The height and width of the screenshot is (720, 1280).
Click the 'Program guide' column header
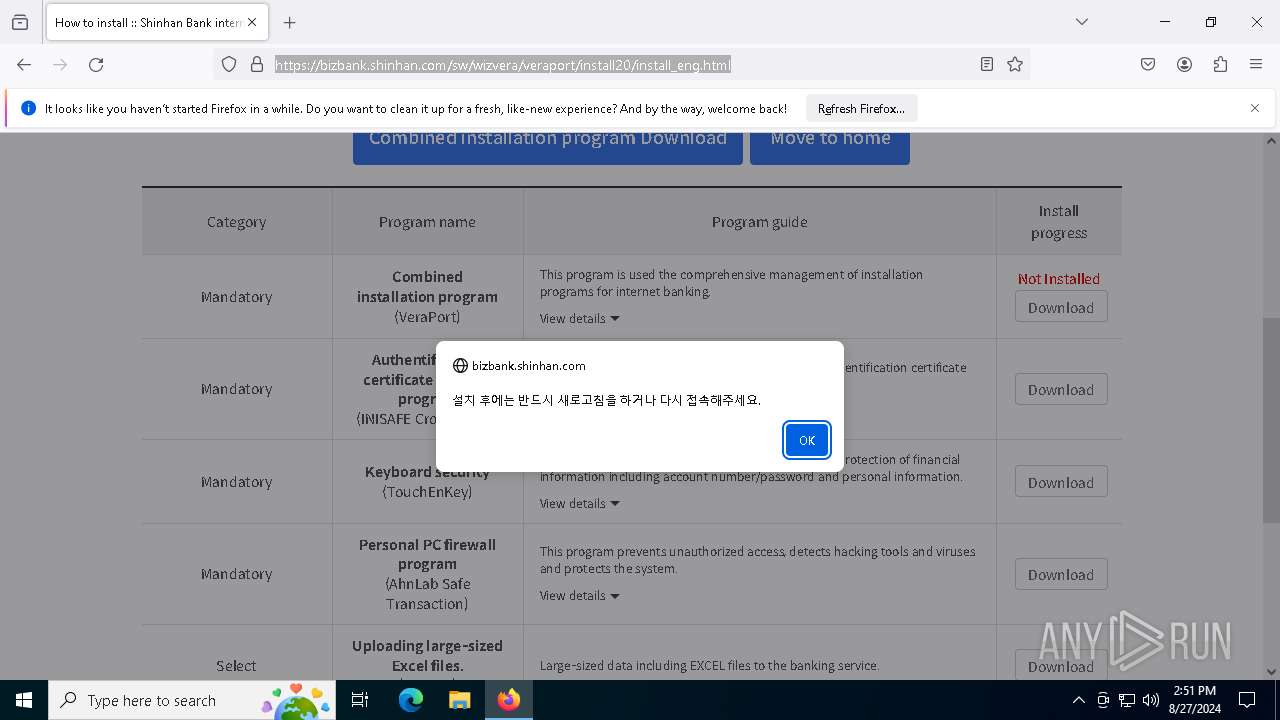(x=760, y=222)
